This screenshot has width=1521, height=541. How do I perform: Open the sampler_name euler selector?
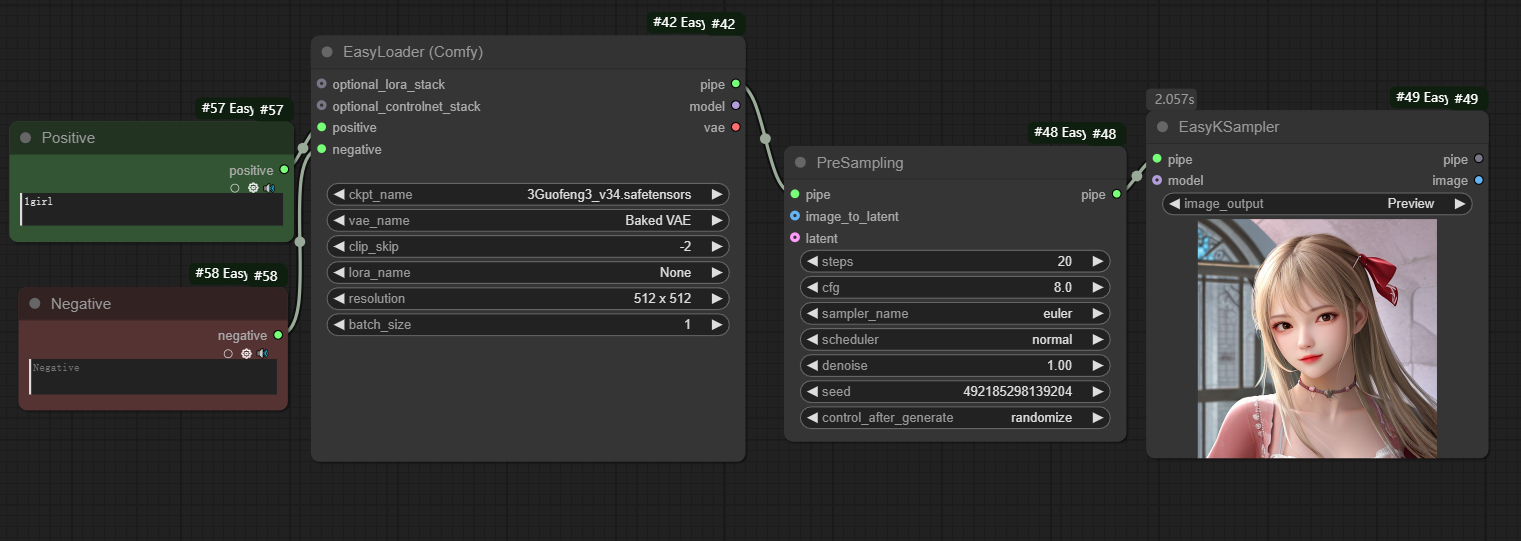(x=956, y=313)
